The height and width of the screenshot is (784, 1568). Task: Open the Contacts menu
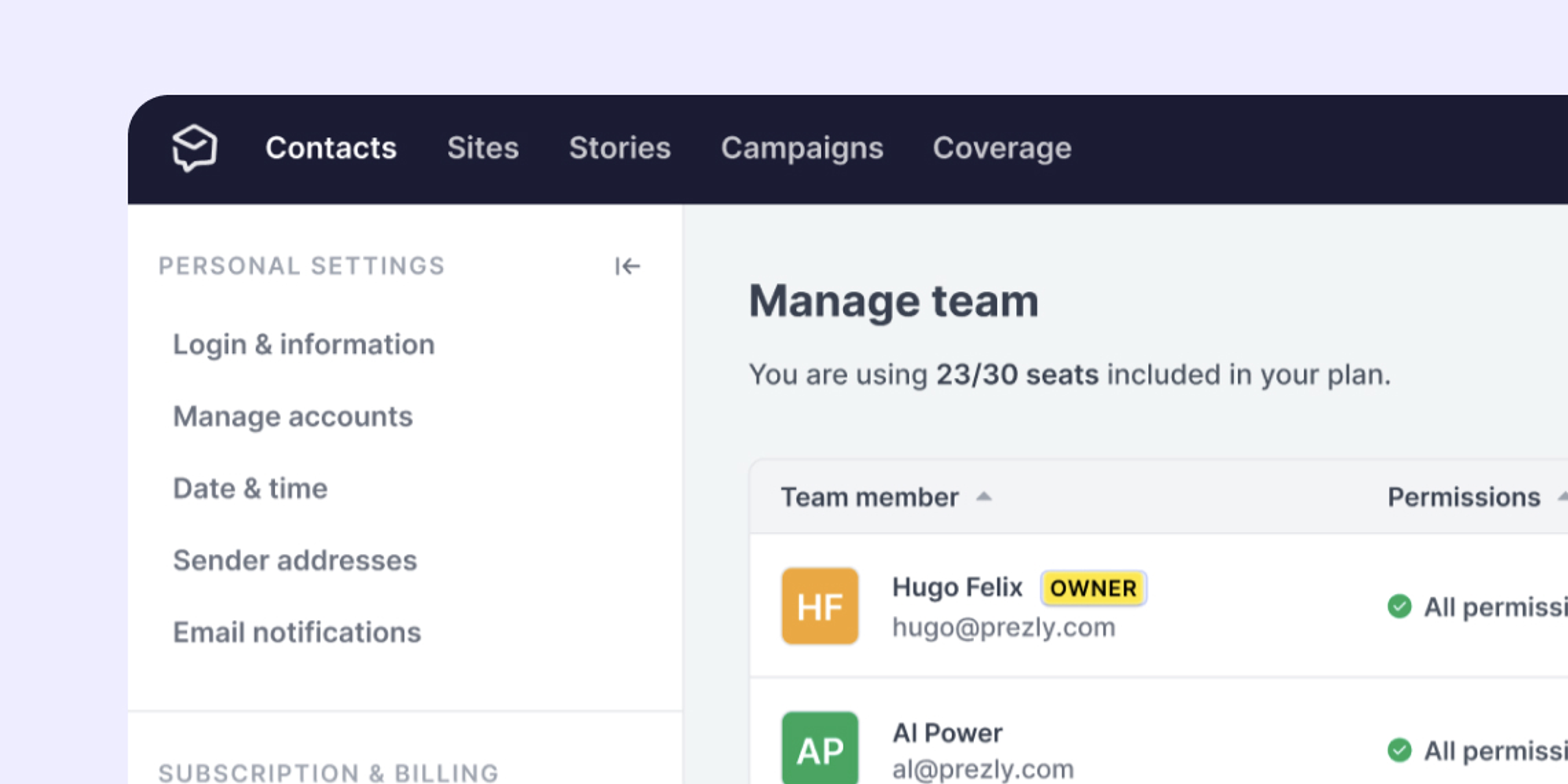pos(330,148)
